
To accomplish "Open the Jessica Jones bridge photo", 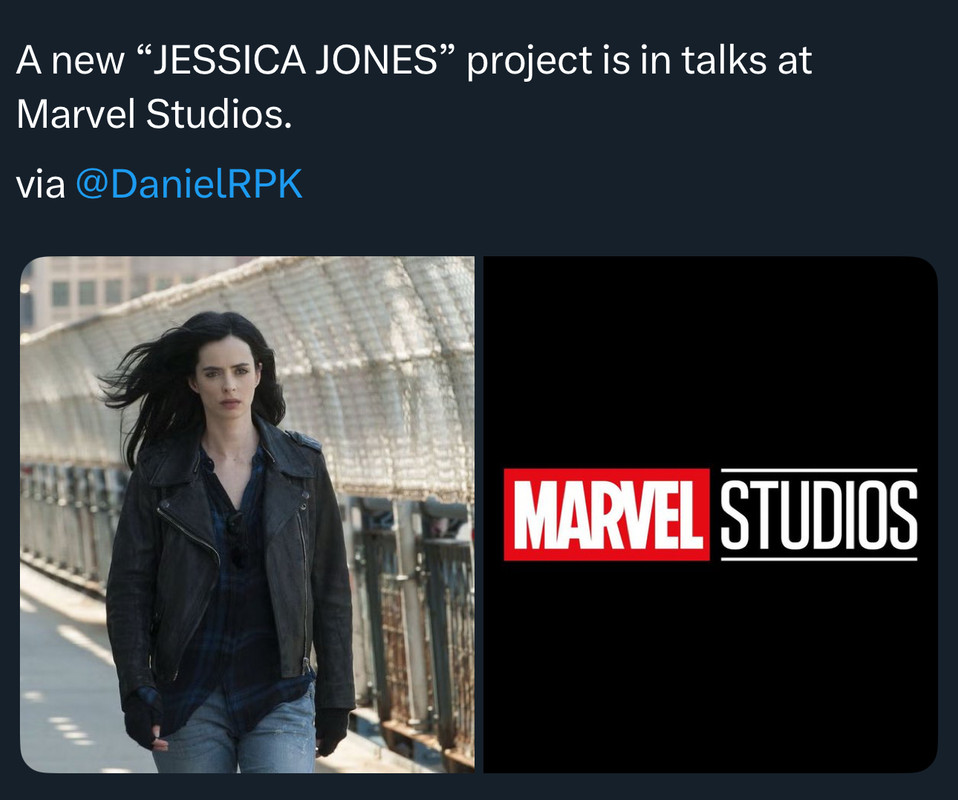I will pyautogui.click(x=247, y=514).
